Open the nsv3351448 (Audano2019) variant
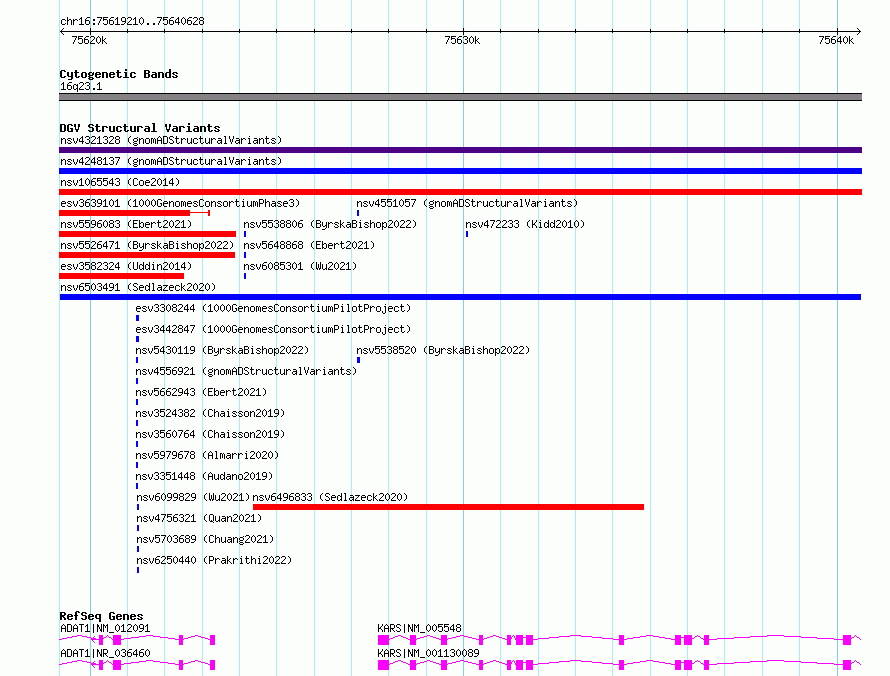 [204, 476]
